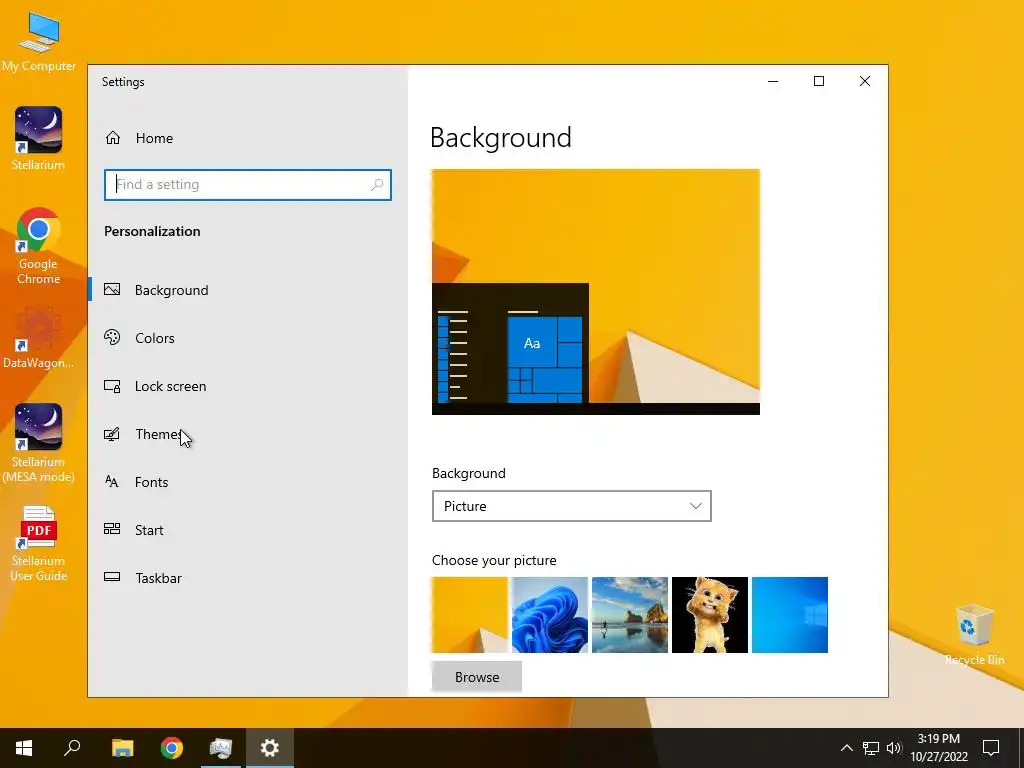1024x768 pixels.
Task: Click the Home house icon
Action: click(113, 138)
